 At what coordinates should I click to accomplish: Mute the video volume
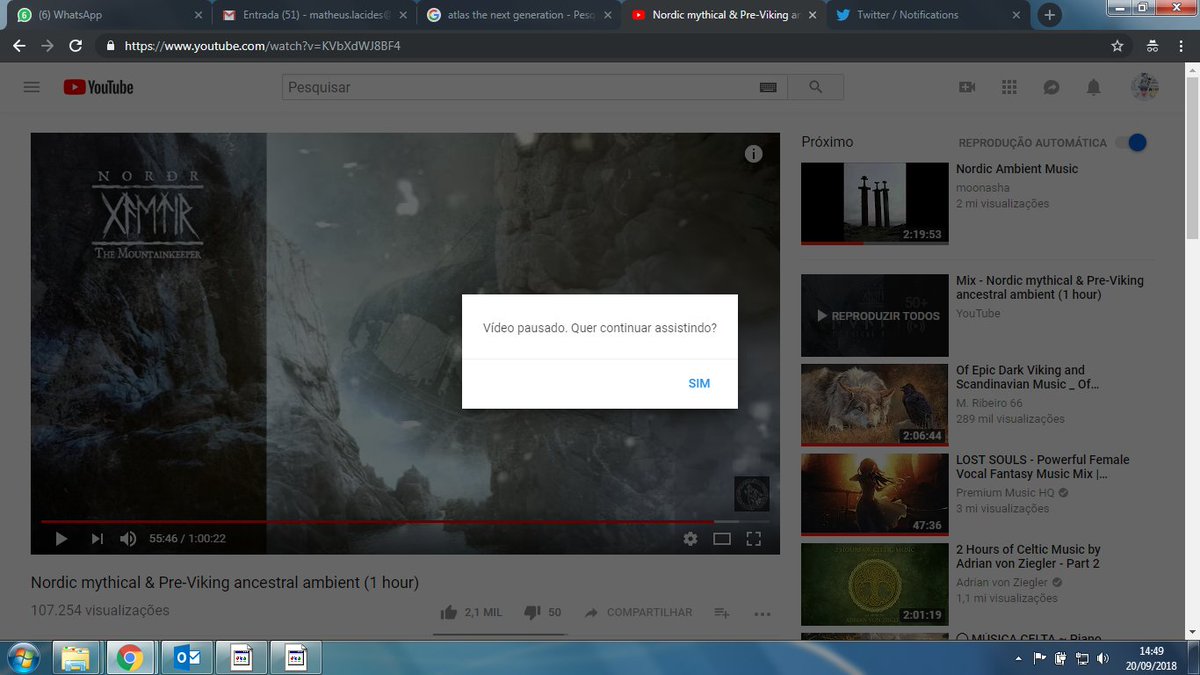(128, 539)
